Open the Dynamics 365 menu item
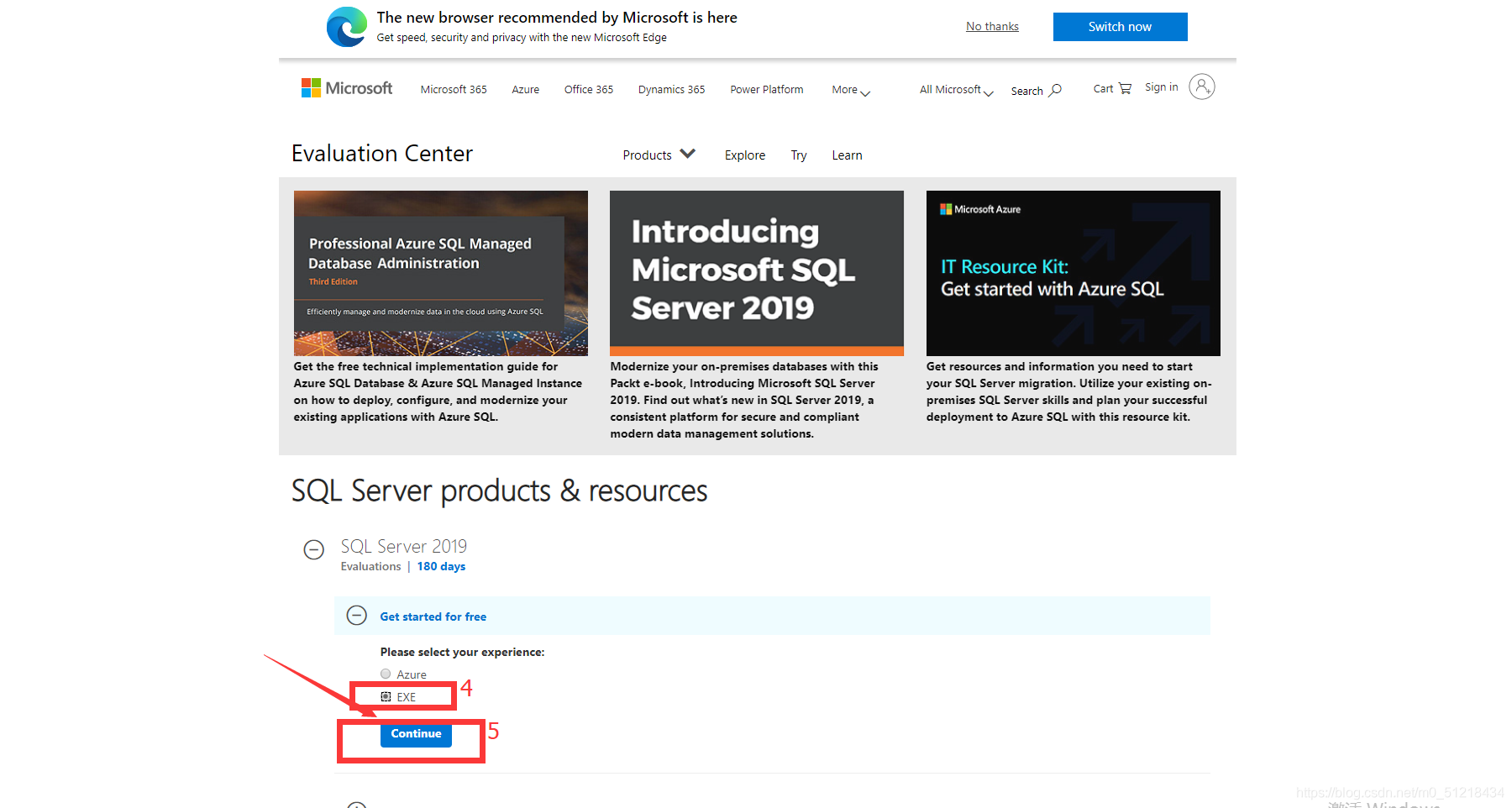Image resolution: width=1512 pixels, height=808 pixels. 671,90
